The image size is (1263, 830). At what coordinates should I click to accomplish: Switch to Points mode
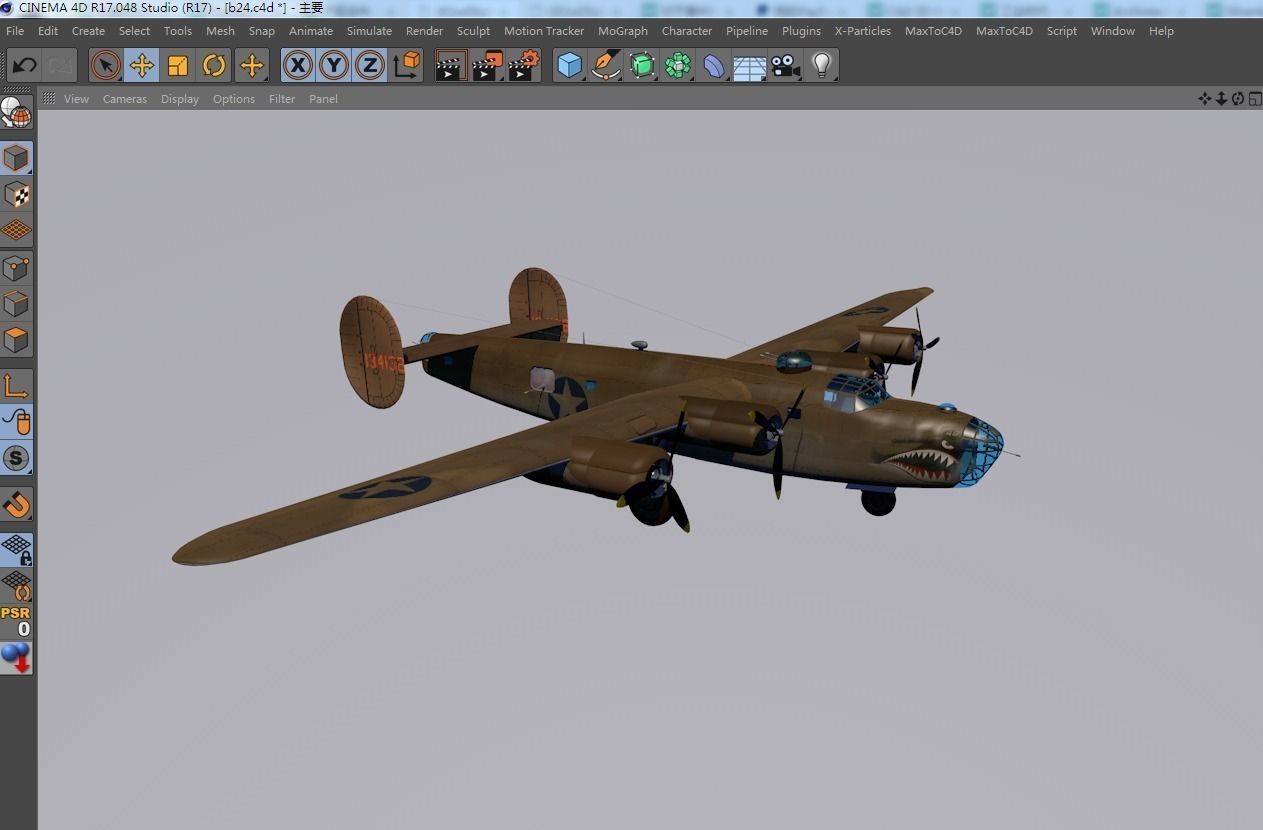[16, 267]
